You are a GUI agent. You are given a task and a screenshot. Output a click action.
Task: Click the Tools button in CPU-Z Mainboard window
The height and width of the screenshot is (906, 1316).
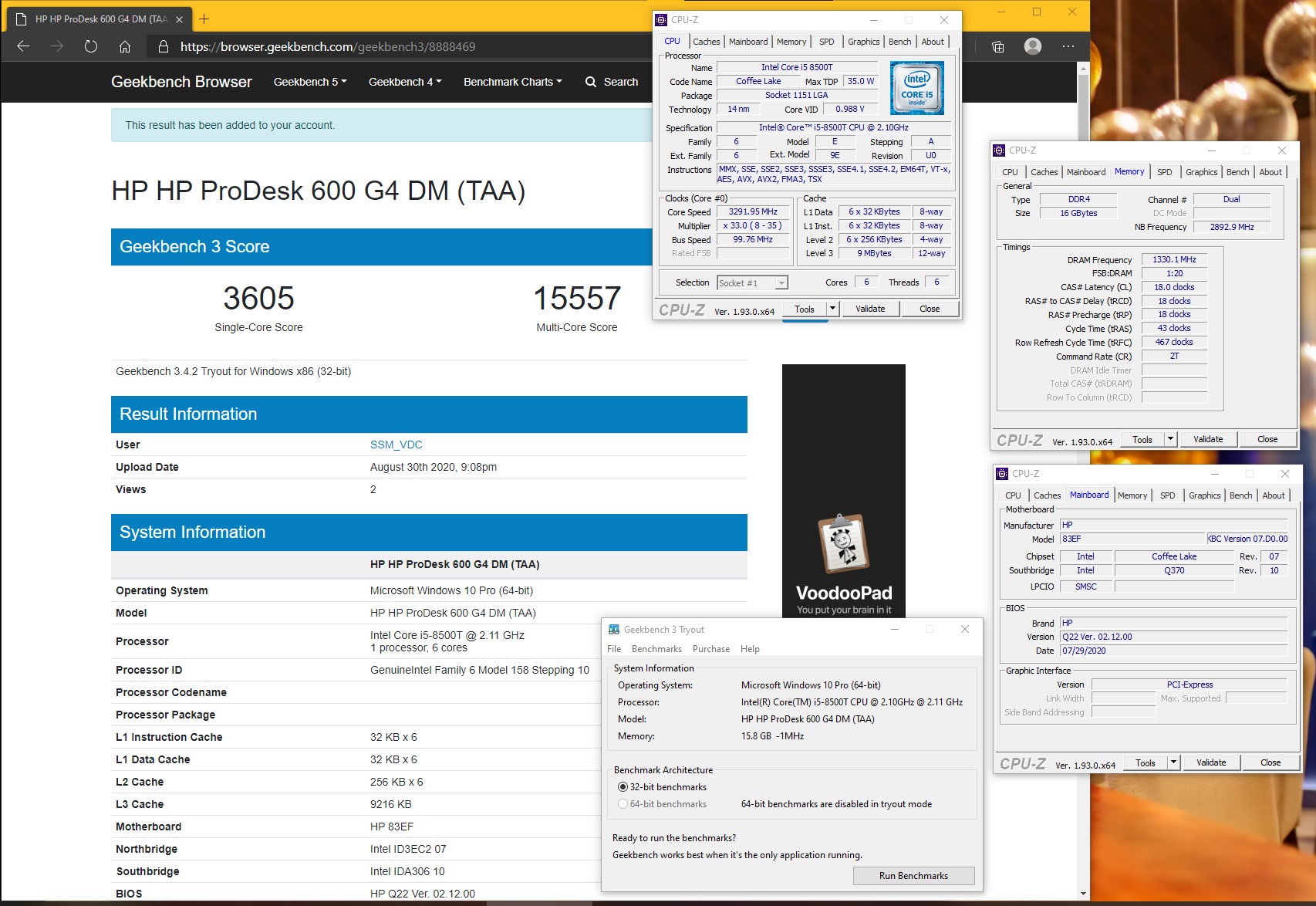pos(1146,762)
